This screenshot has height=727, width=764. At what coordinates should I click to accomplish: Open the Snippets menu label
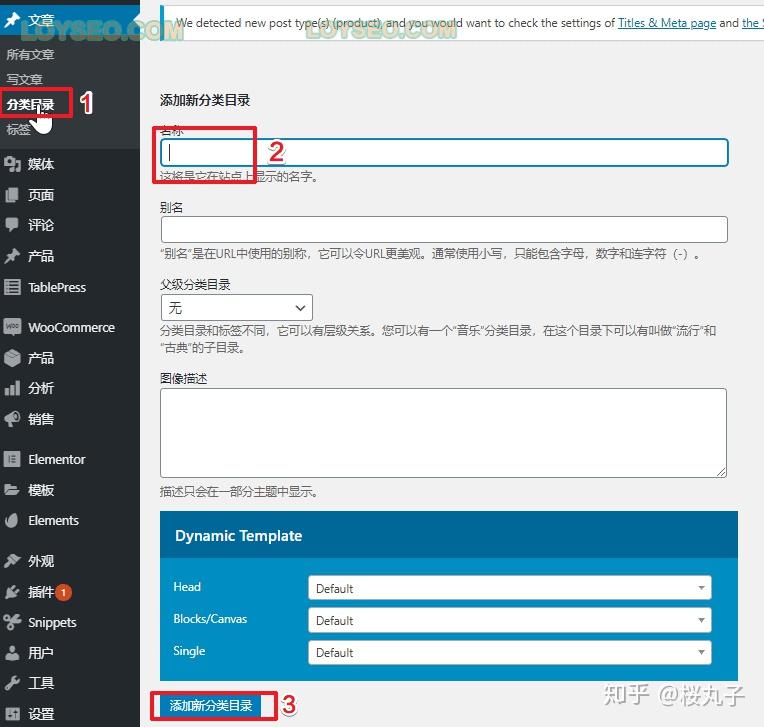point(52,623)
